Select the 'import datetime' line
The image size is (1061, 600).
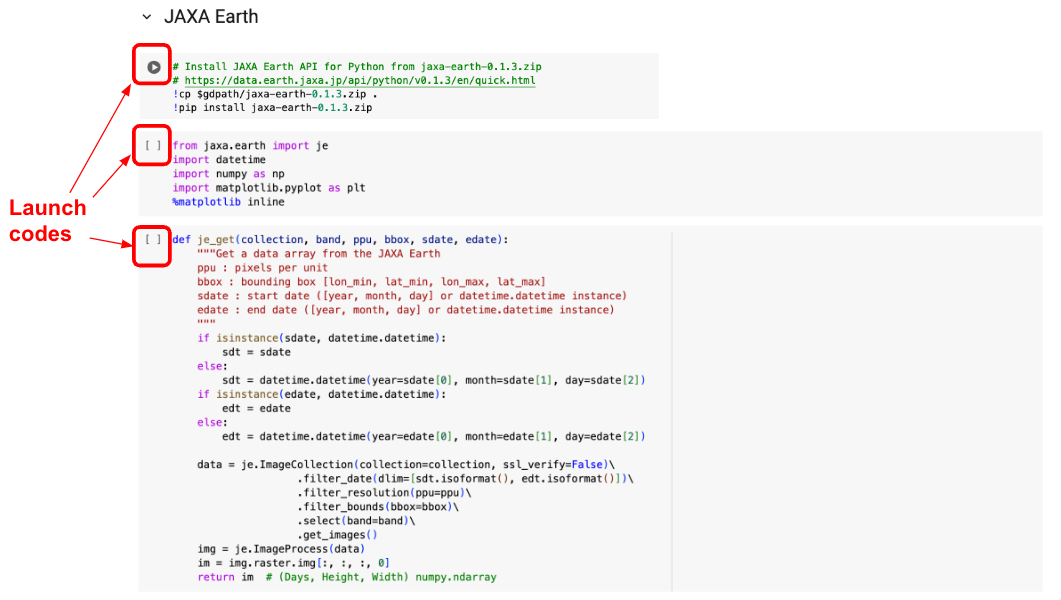click(x=219, y=160)
